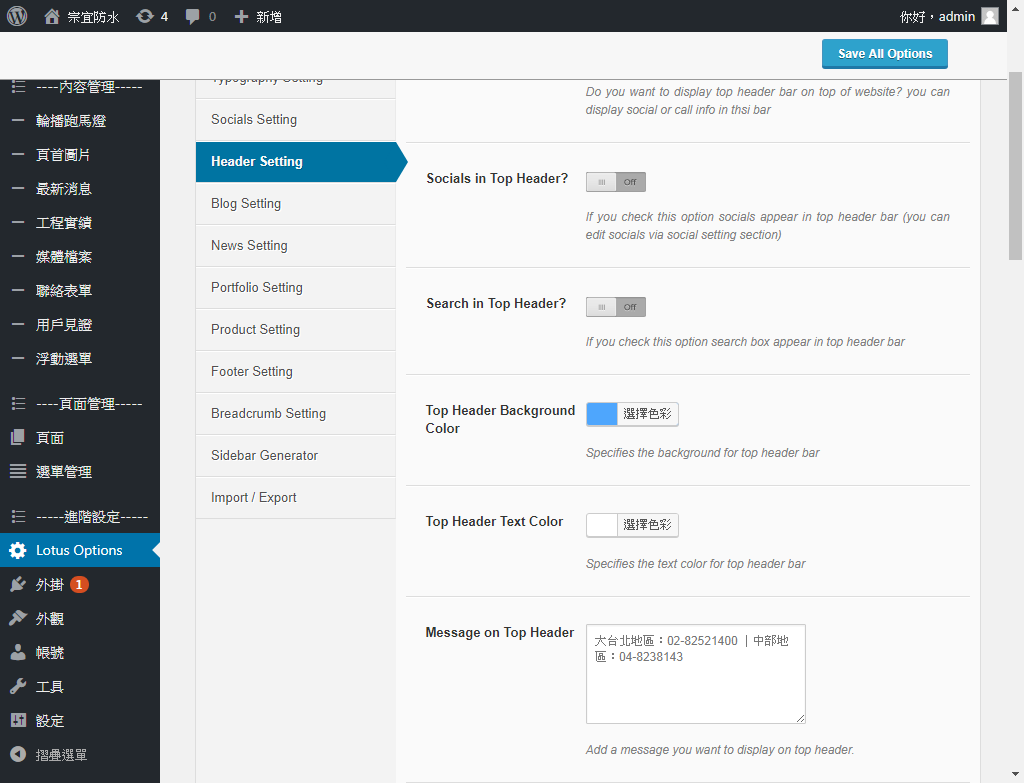The width and height of the screenshot is (1024, 783).
Task: Click the sliders icon beside 設定
Action: click(x=18, y=720)
